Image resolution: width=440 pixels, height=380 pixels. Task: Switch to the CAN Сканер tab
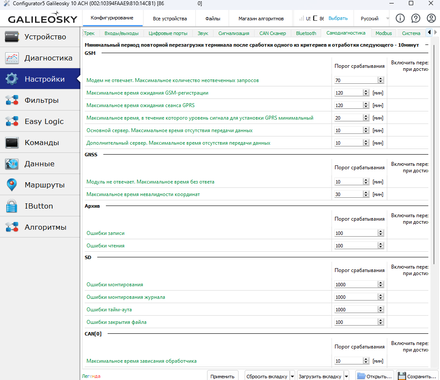[x=273, y=33]
